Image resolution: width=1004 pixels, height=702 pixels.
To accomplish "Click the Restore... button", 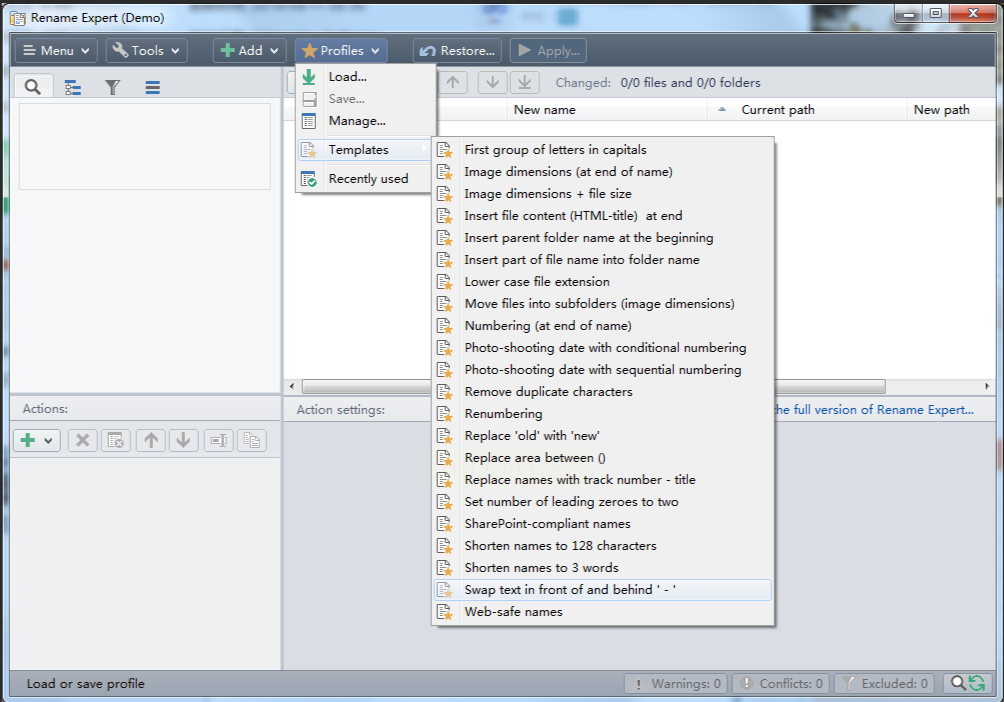I will click(x=457, y=51).
